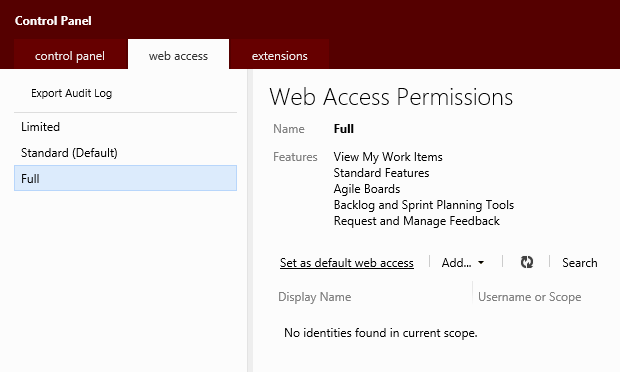Open the Add... dropdown menu

[x=463, y=262]
